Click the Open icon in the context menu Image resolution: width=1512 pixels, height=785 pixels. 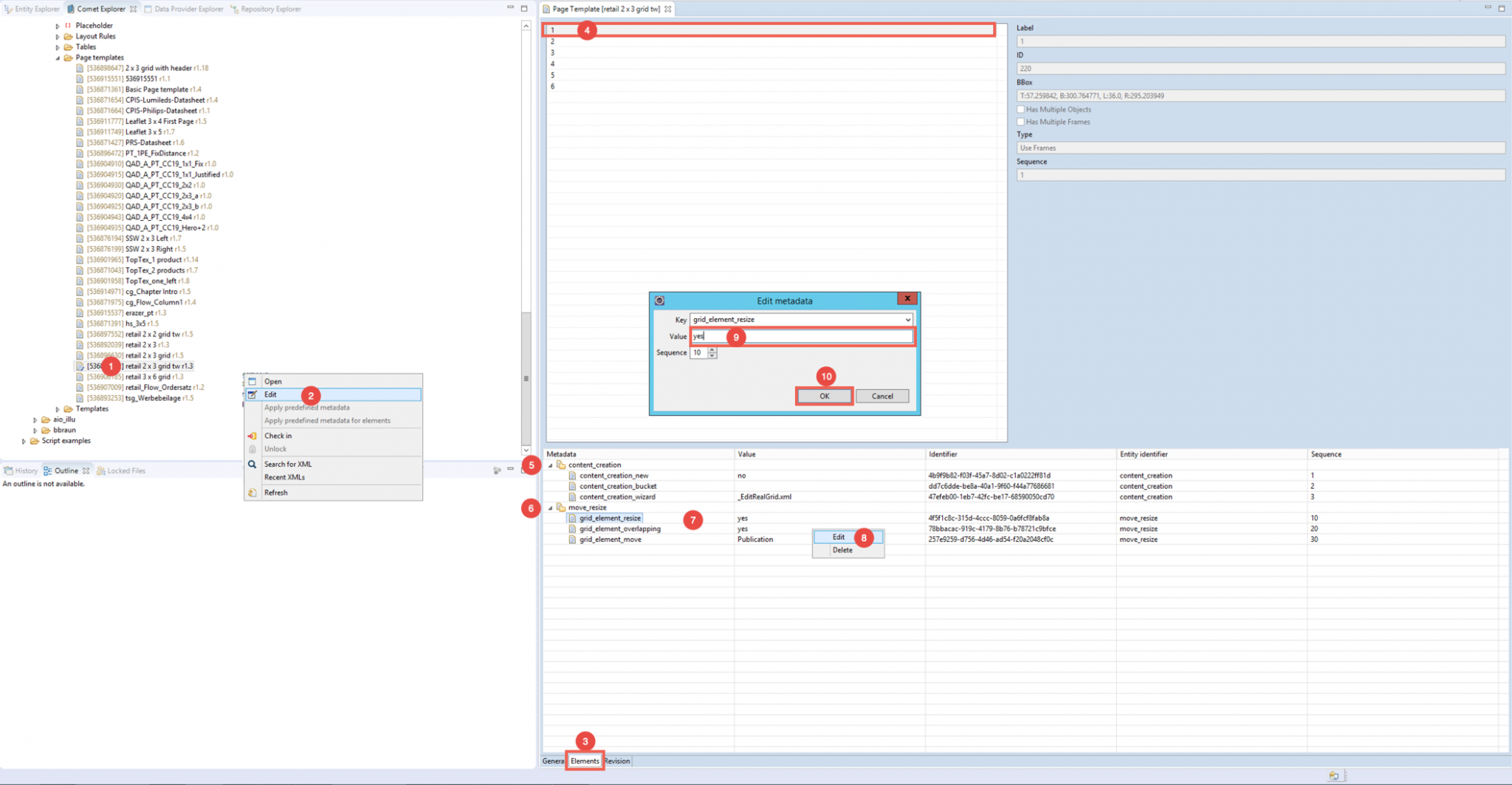click(252, 381)
